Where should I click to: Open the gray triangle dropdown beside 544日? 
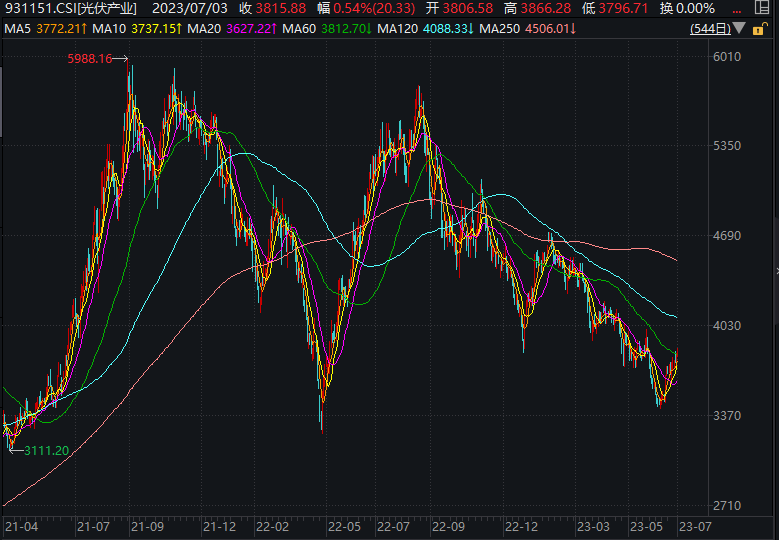tap(739, 28)
